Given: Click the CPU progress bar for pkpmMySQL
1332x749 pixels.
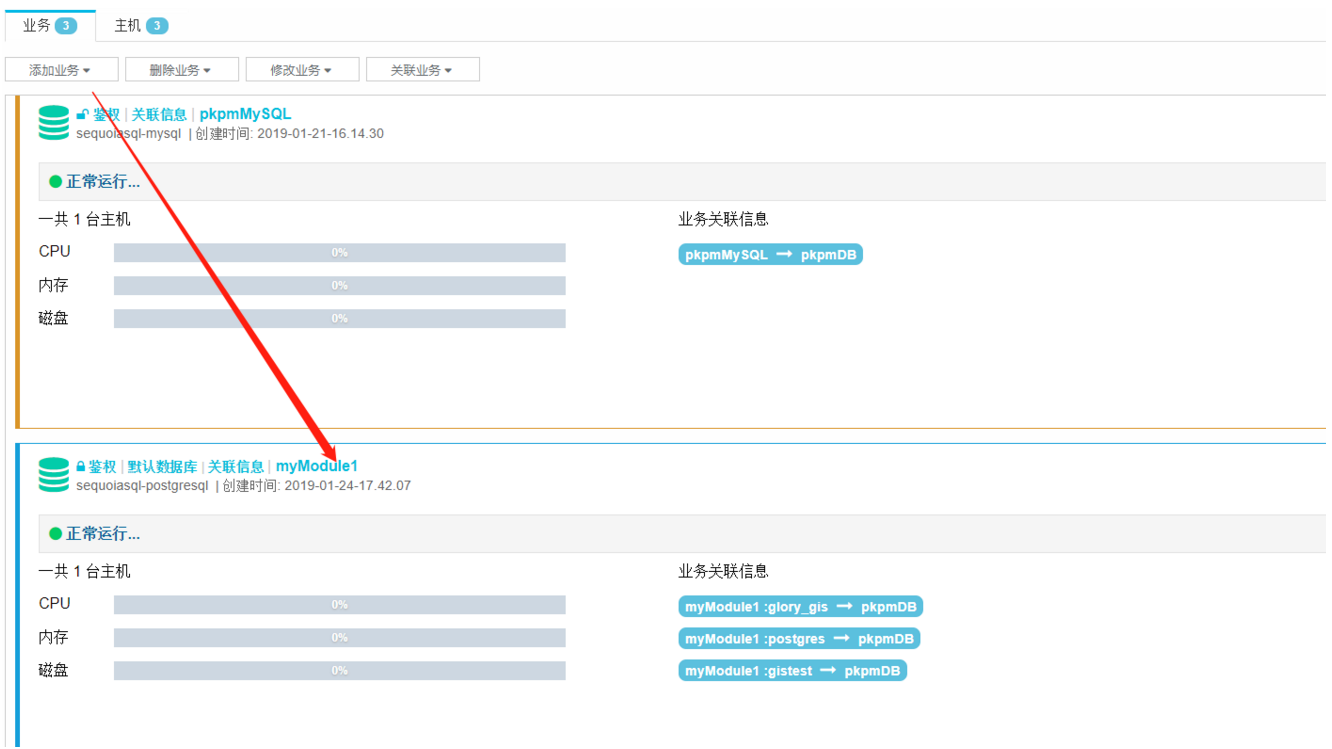Looking at the screenshot, I should point(340,253).
